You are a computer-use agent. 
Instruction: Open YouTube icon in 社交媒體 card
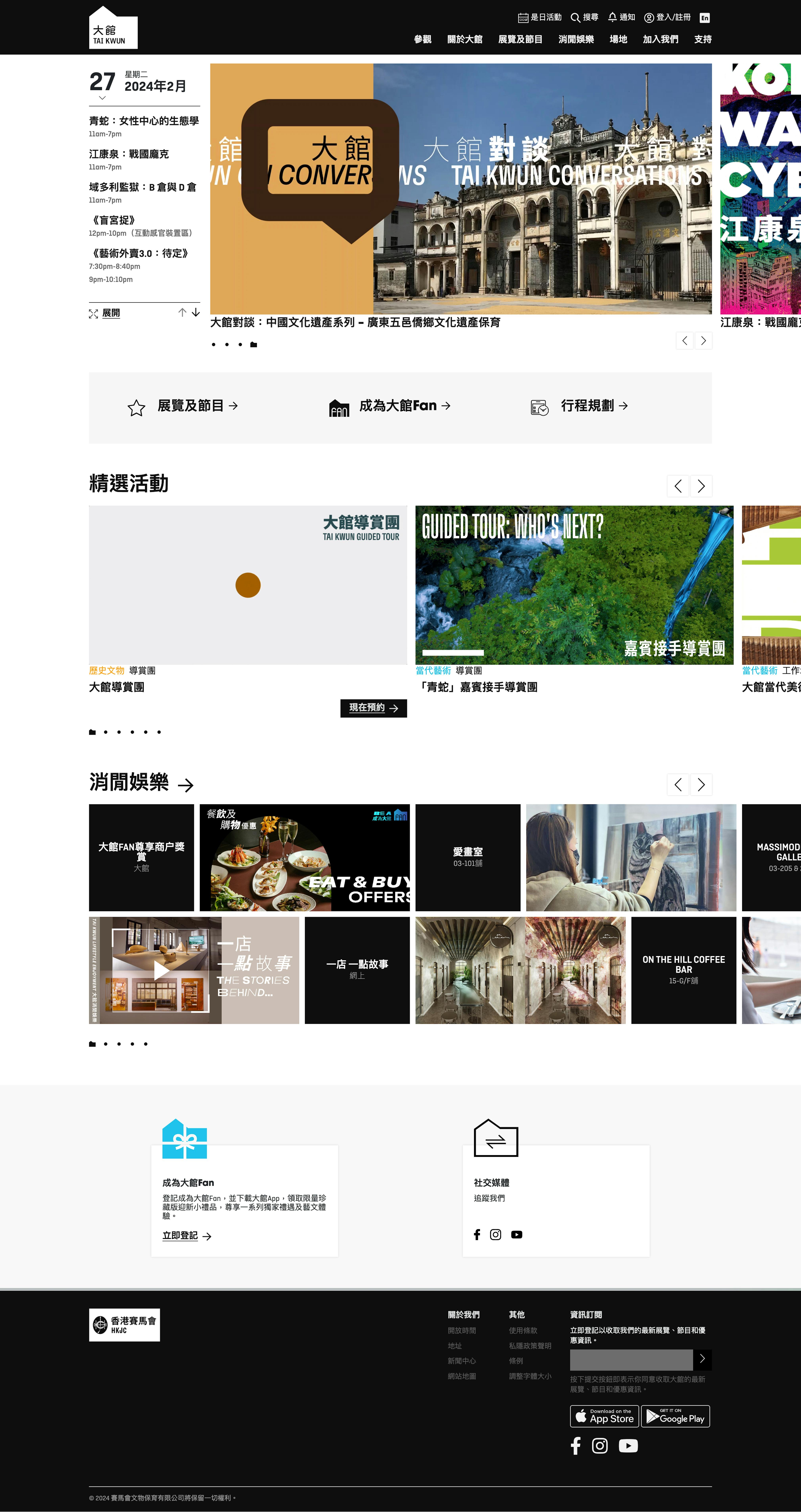click(x=516, y=1234)
